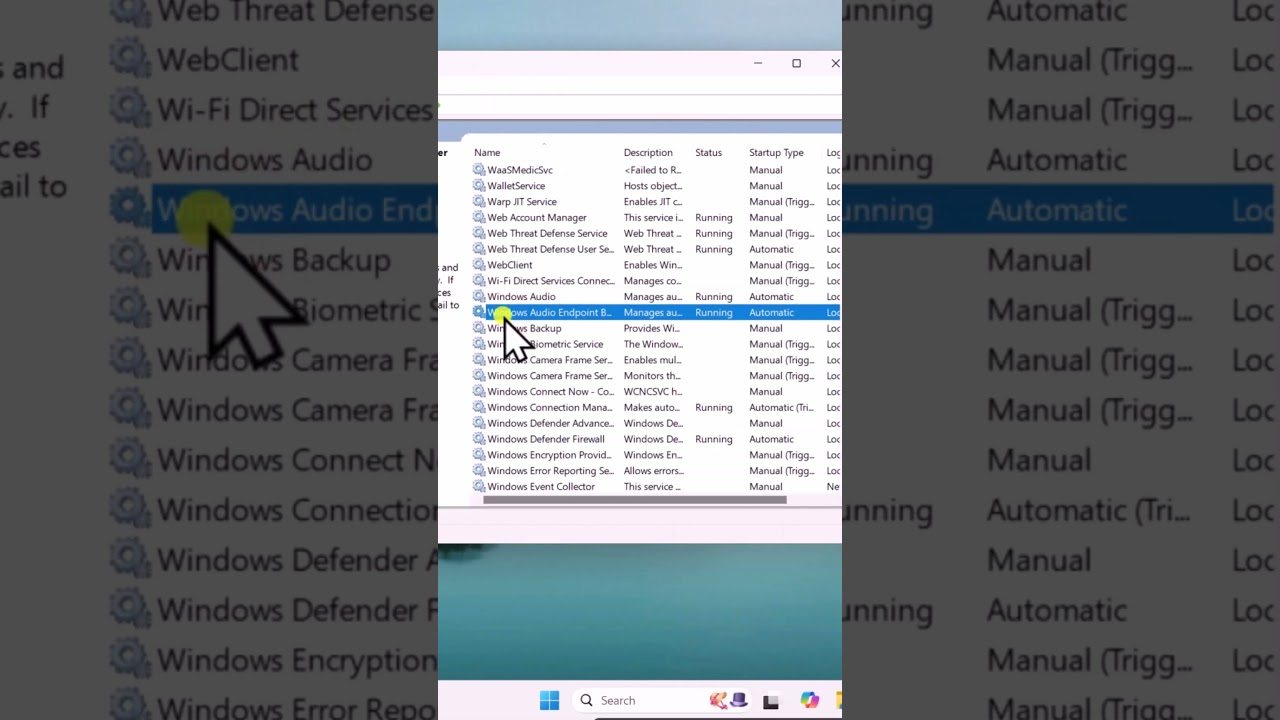
Task: Click the 'Makes auto...' description cell
Action: tap(651, 408)
